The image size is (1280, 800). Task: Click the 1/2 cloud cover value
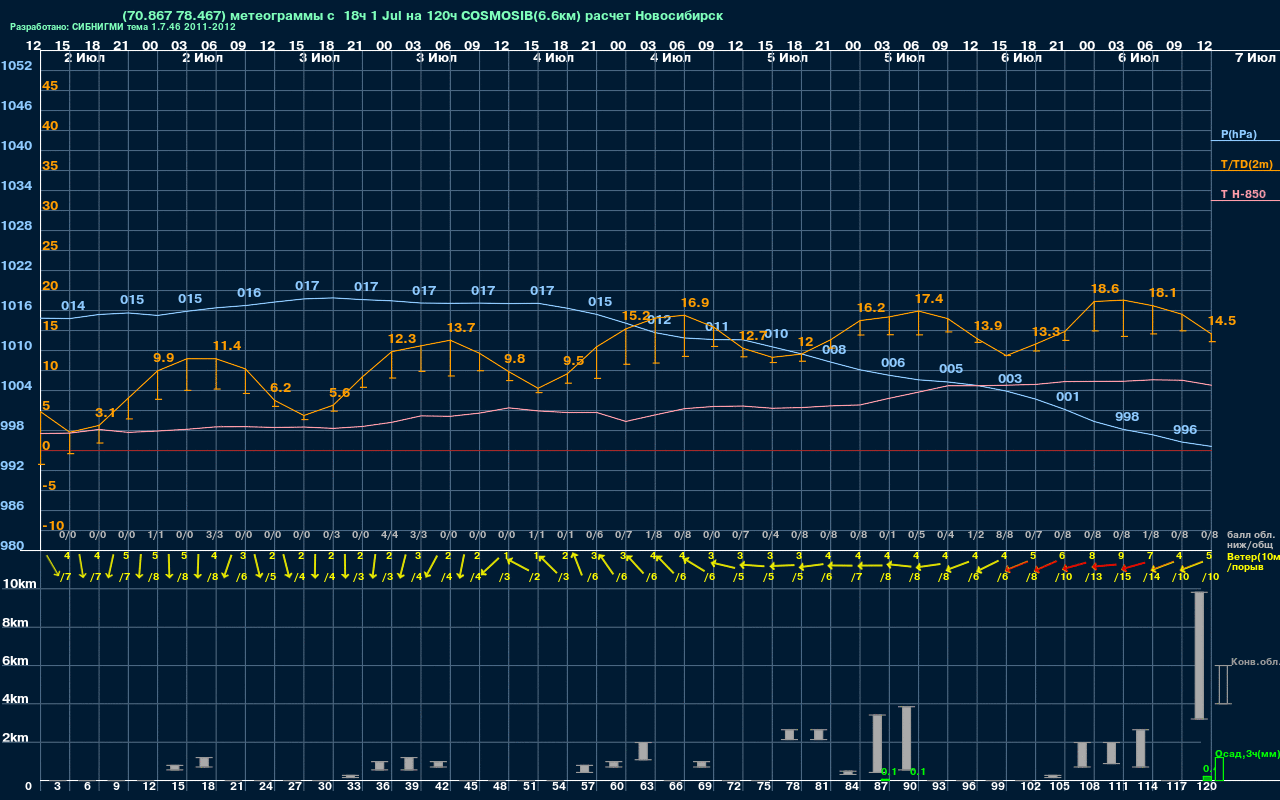(x=975, y=535)
